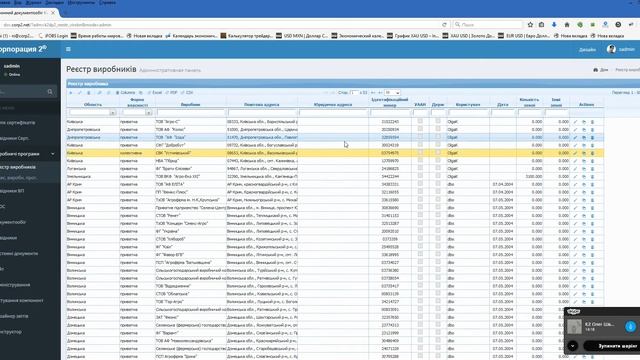Refresh the grid with the reload icon
Screen dimensions: 640x360
109,93
